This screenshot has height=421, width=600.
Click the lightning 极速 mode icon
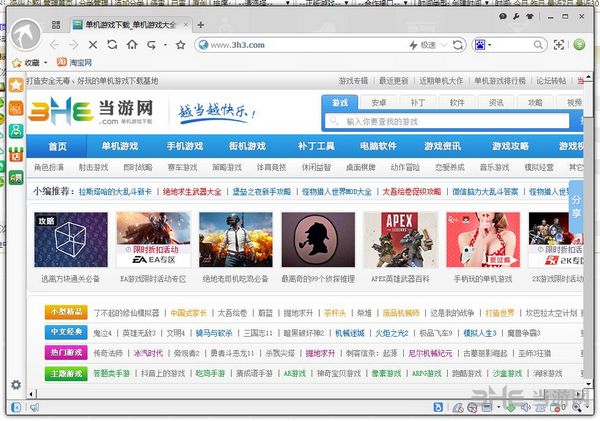pos(413,45)
